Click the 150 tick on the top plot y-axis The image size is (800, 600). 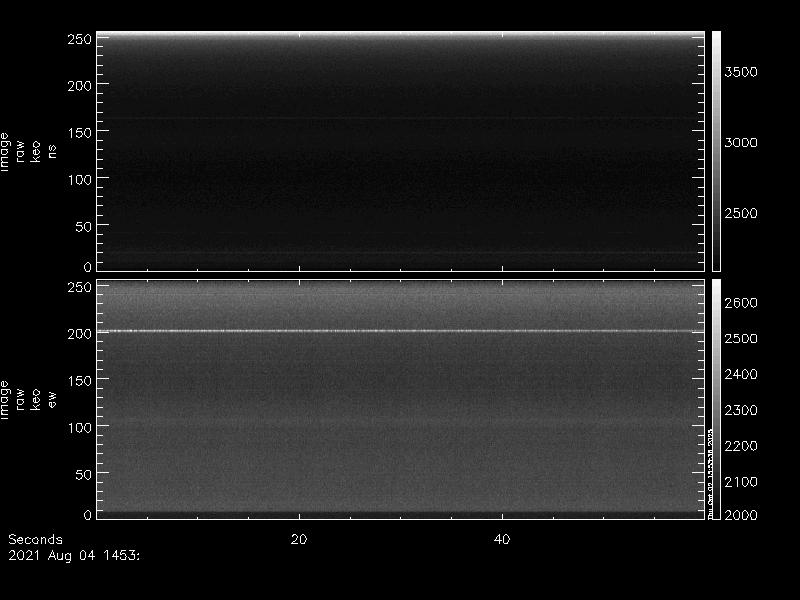[79, 132]
